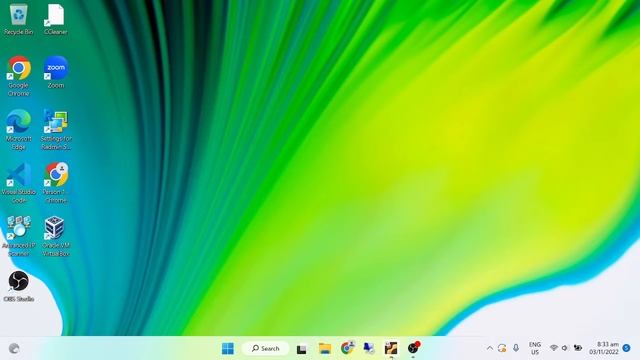Open Wi-Fi network settings in tray
This screenshot has height=360, width=640.
tap(554, 348)
